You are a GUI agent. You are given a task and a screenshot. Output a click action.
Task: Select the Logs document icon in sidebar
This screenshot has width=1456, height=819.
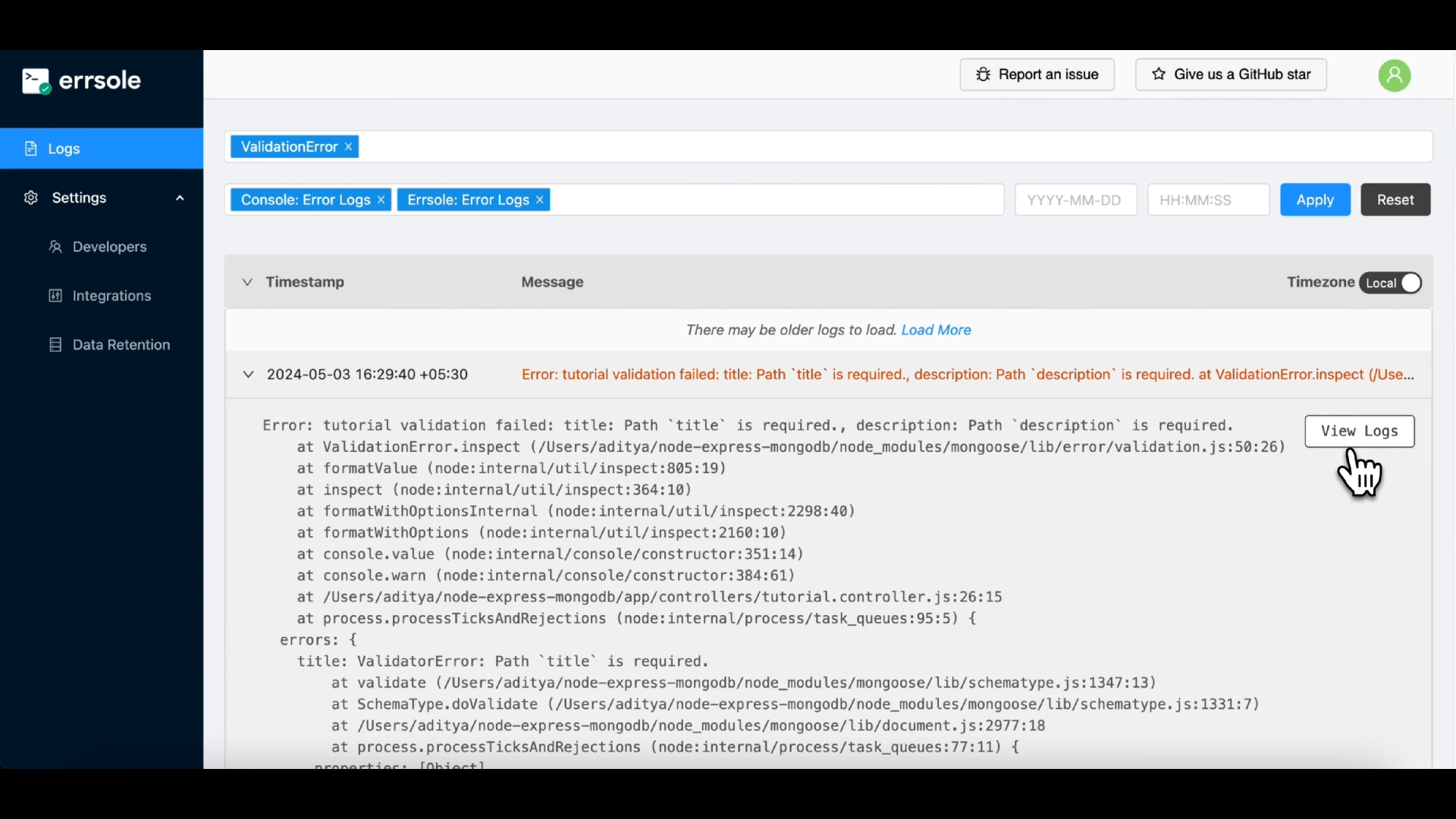coord(31,149)
